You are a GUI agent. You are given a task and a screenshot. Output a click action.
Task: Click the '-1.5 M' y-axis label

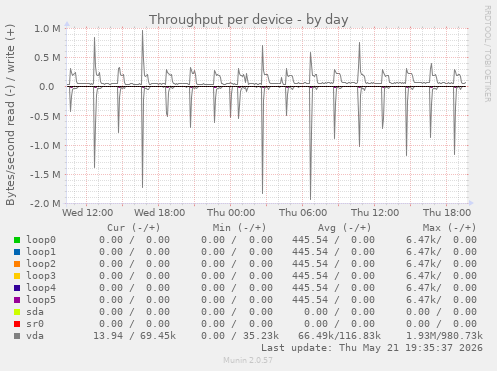pyautogui.click(x=45, y=175)
